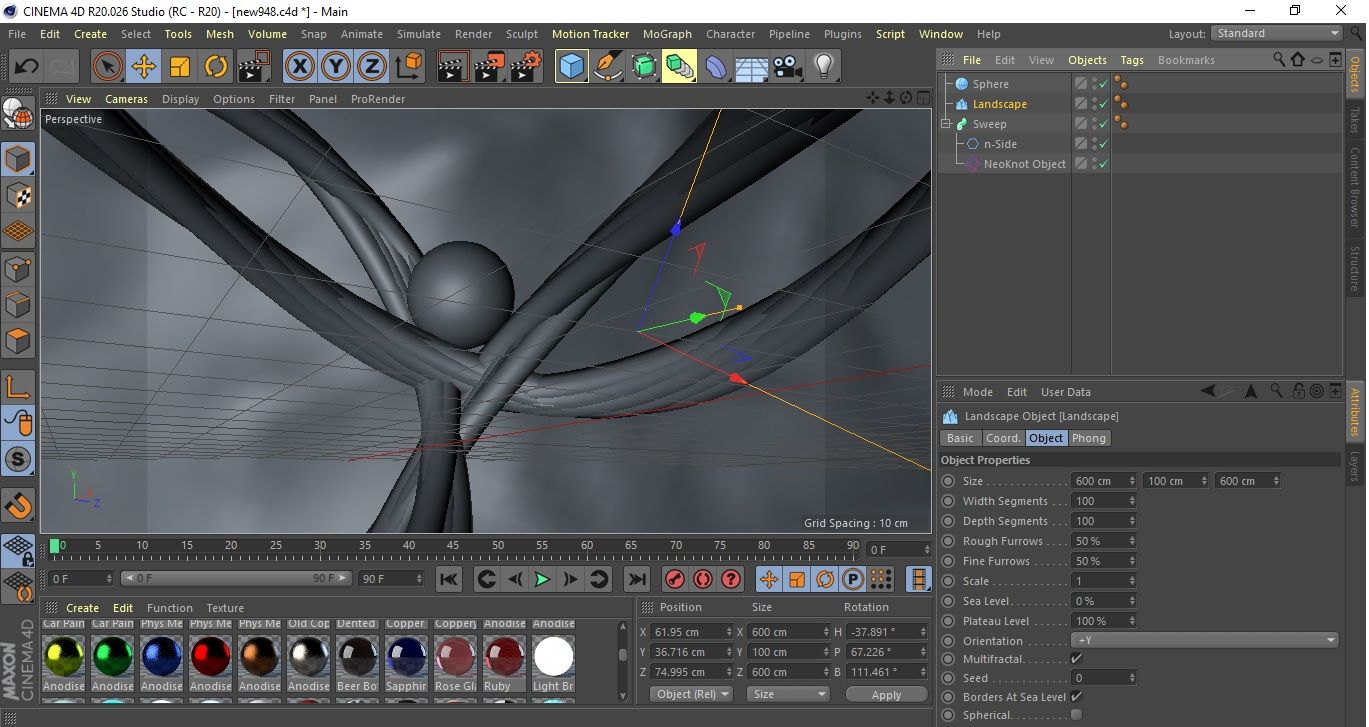Select the NeoKnot Object row
The image size is (1369, 727).
(1024, 164)
